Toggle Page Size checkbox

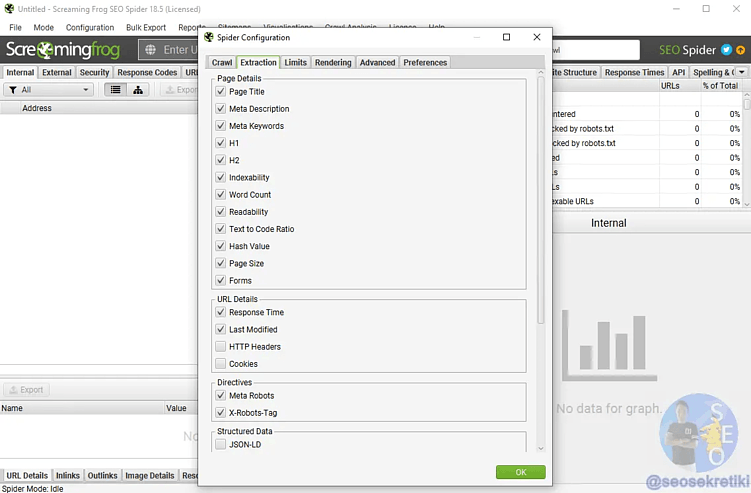click(x=220, y=263)
